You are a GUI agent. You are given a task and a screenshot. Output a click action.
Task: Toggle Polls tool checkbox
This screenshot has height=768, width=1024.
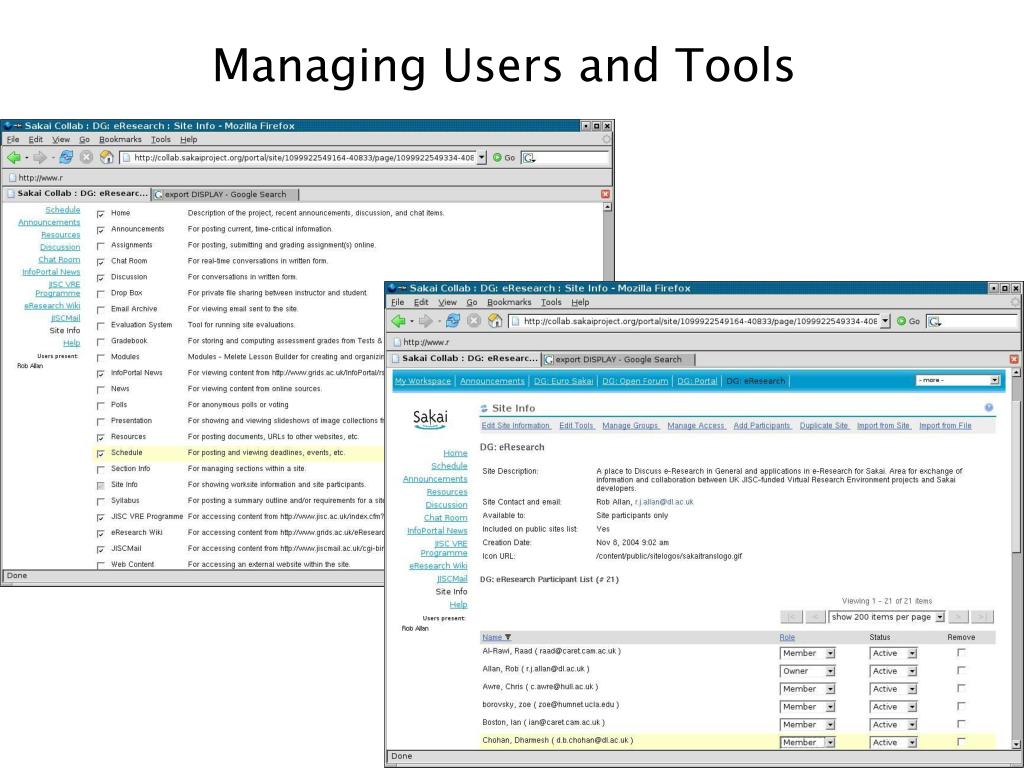[x=101, y=406]
